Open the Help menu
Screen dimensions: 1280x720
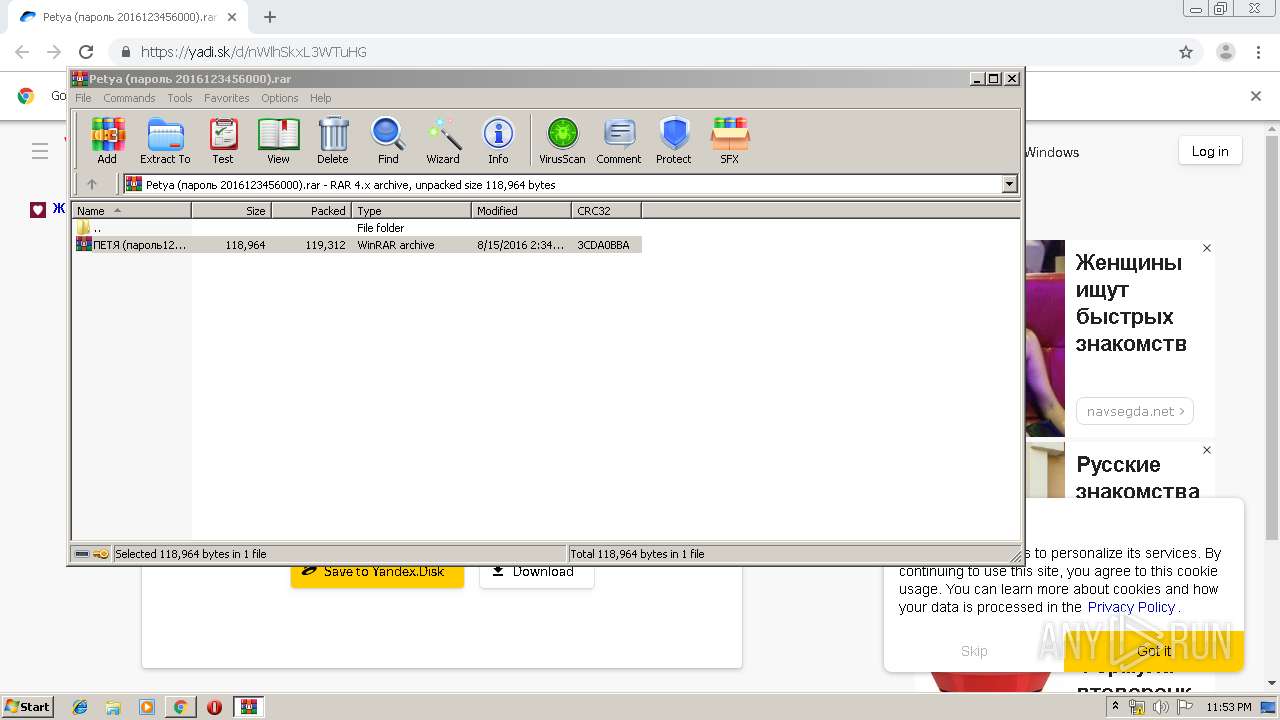point(320,98)
